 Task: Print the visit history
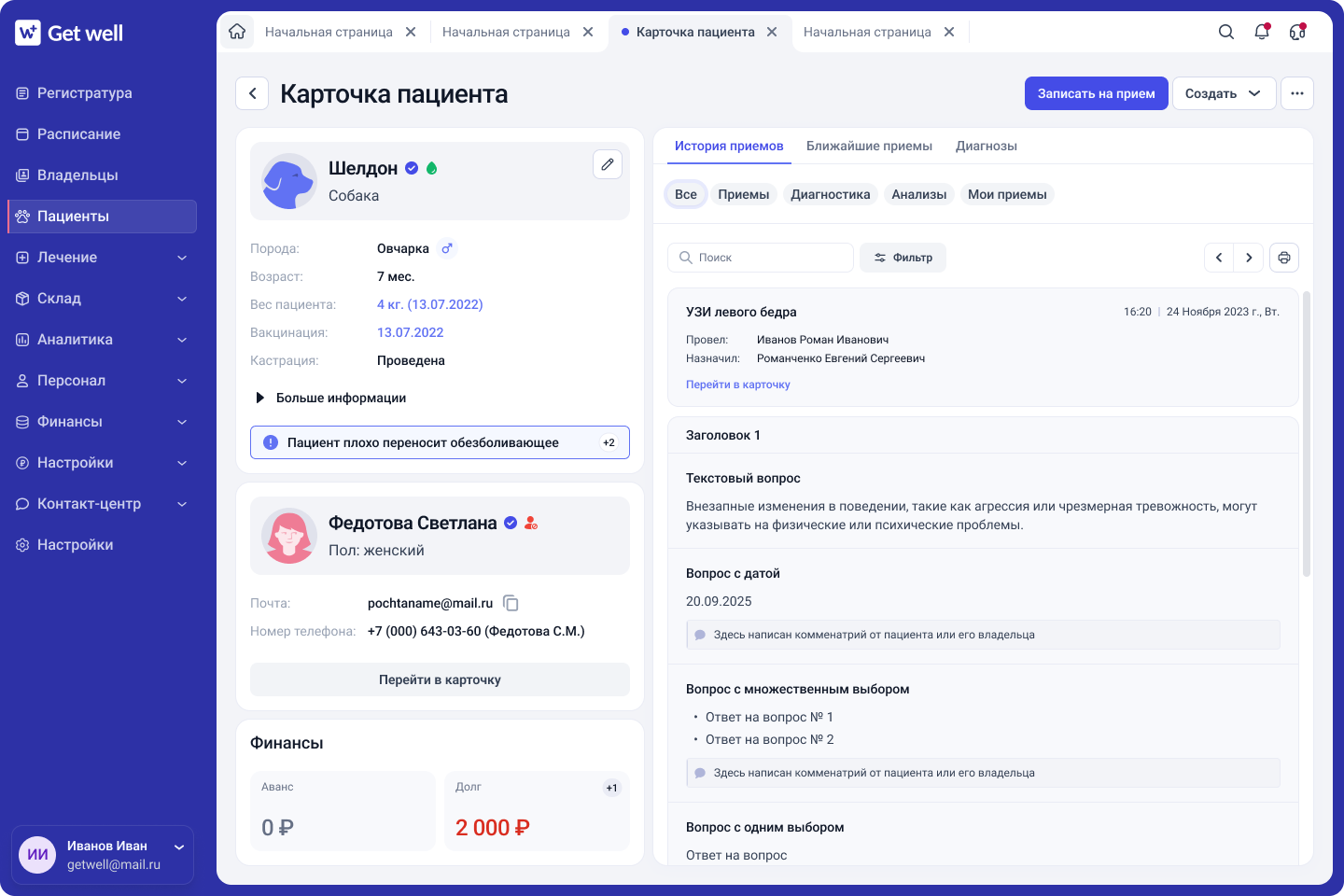(x=1284, y=258)
